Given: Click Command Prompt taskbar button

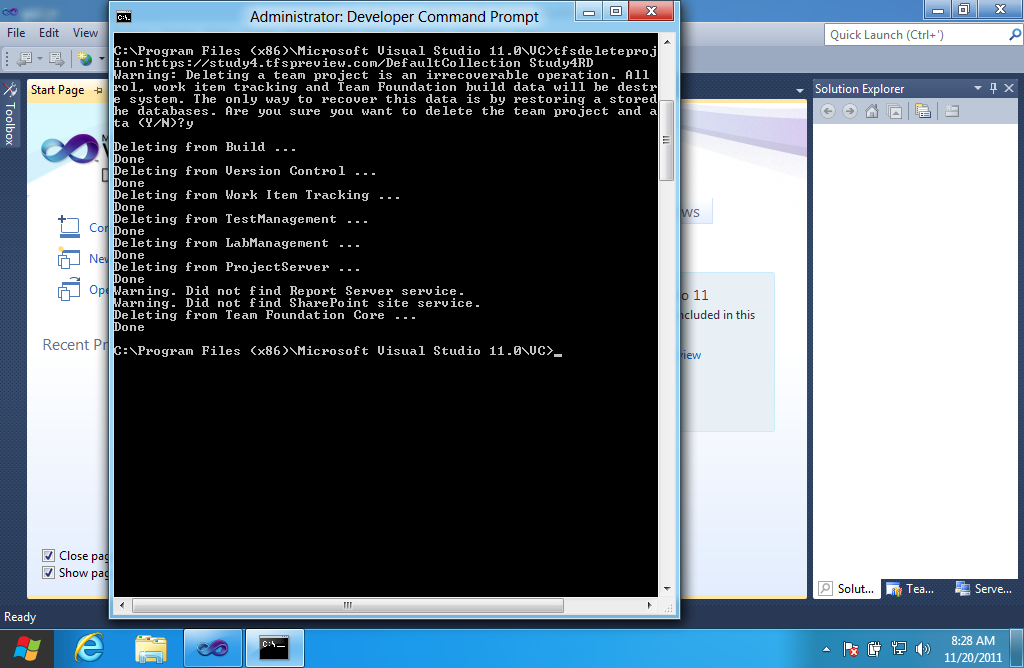Looking at the screenshot, I should pos(274,648).
